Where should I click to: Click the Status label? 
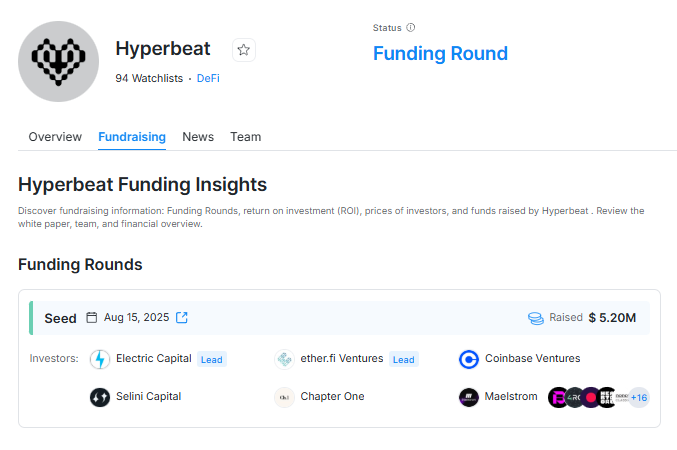387,28
